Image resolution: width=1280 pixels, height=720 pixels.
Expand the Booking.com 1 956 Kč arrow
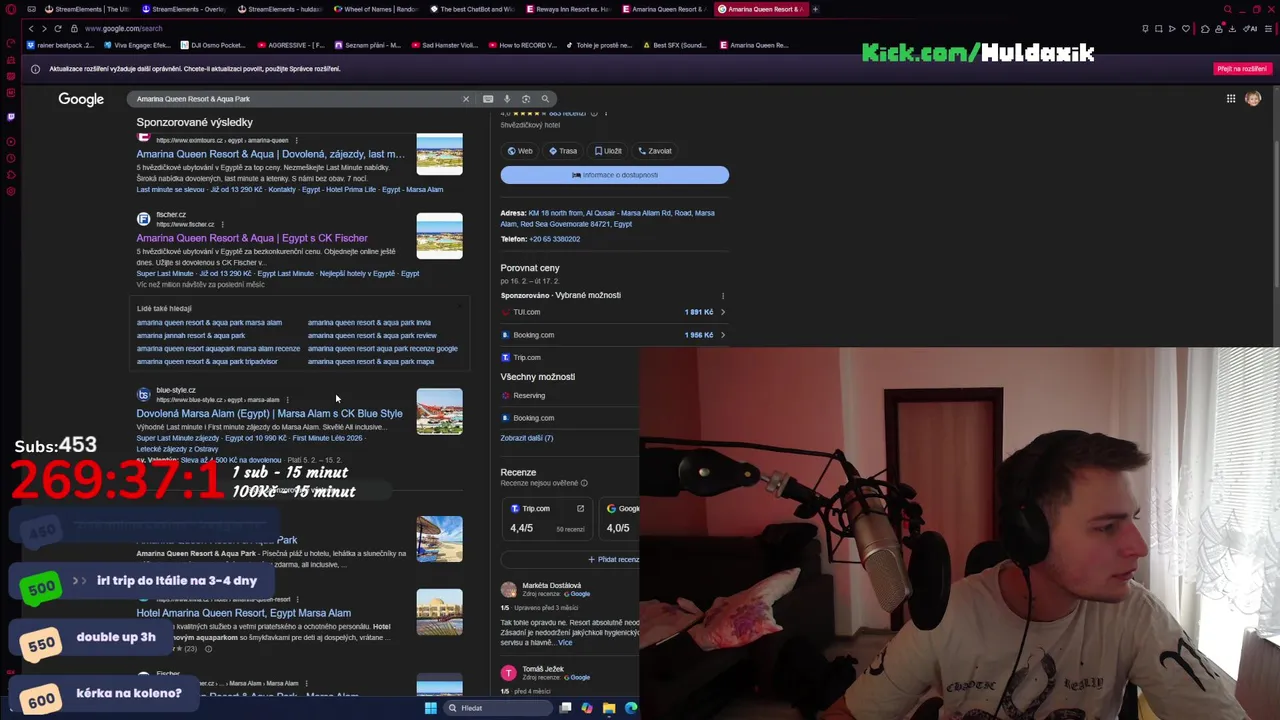pos(723,335)
